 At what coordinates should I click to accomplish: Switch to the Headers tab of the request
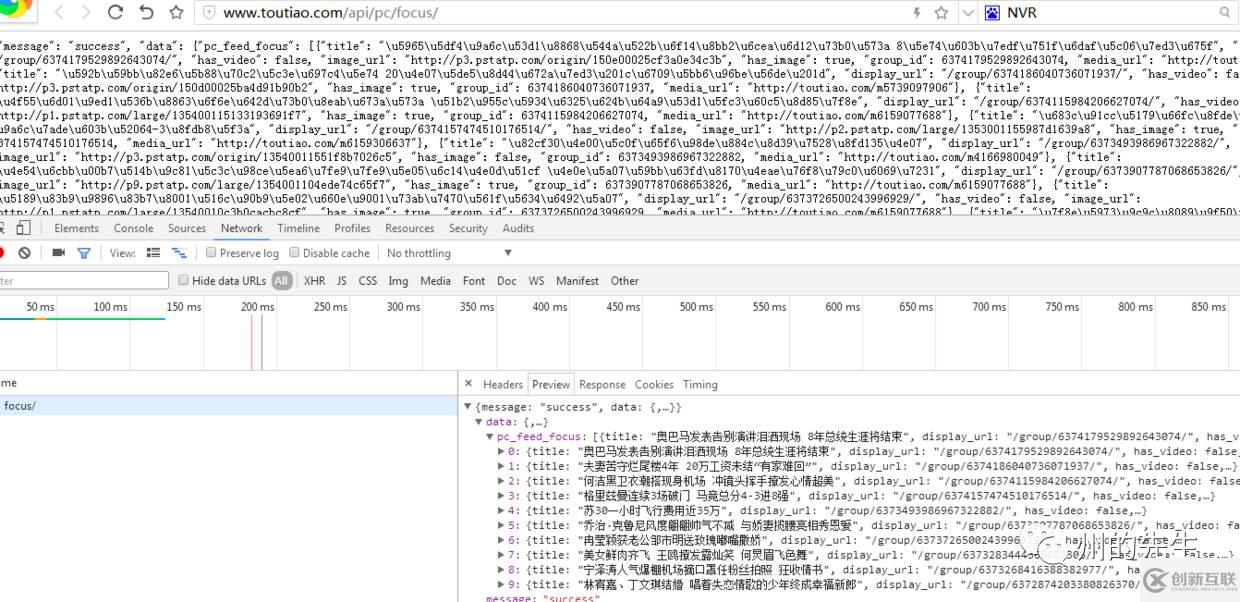click(x=503, y=384)
